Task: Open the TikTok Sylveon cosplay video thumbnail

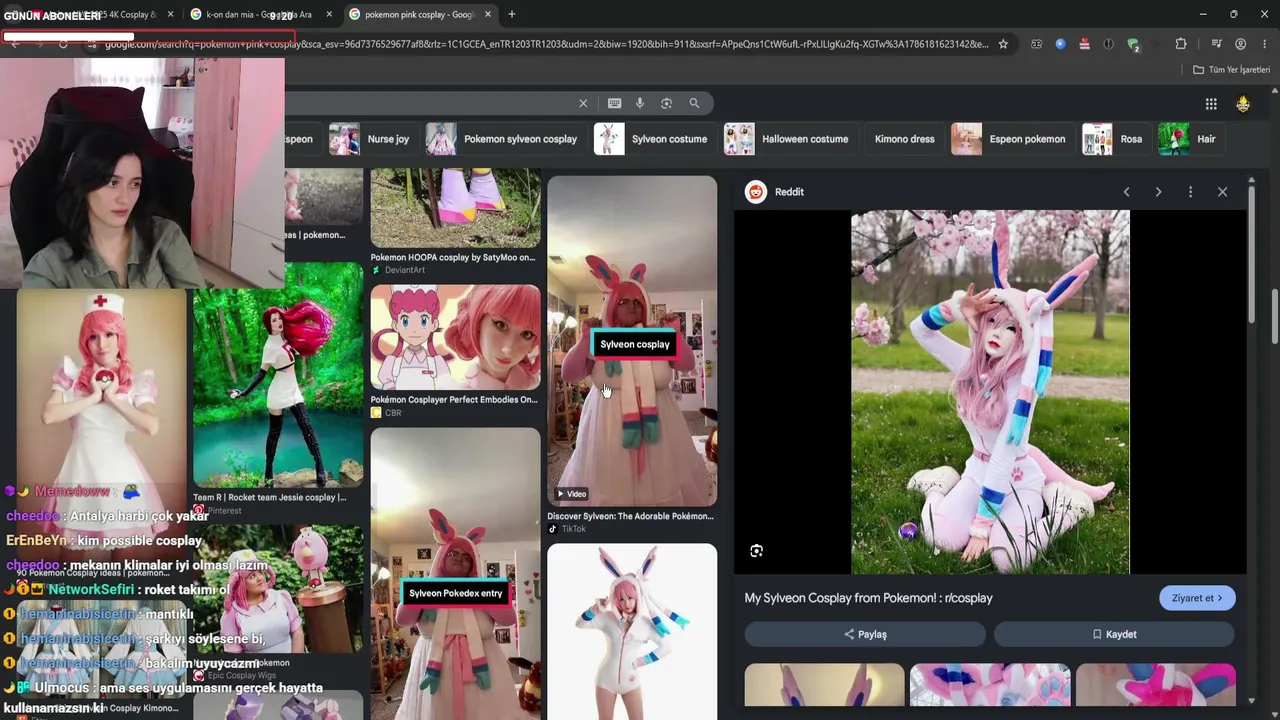Action: (x=632, y=341)
